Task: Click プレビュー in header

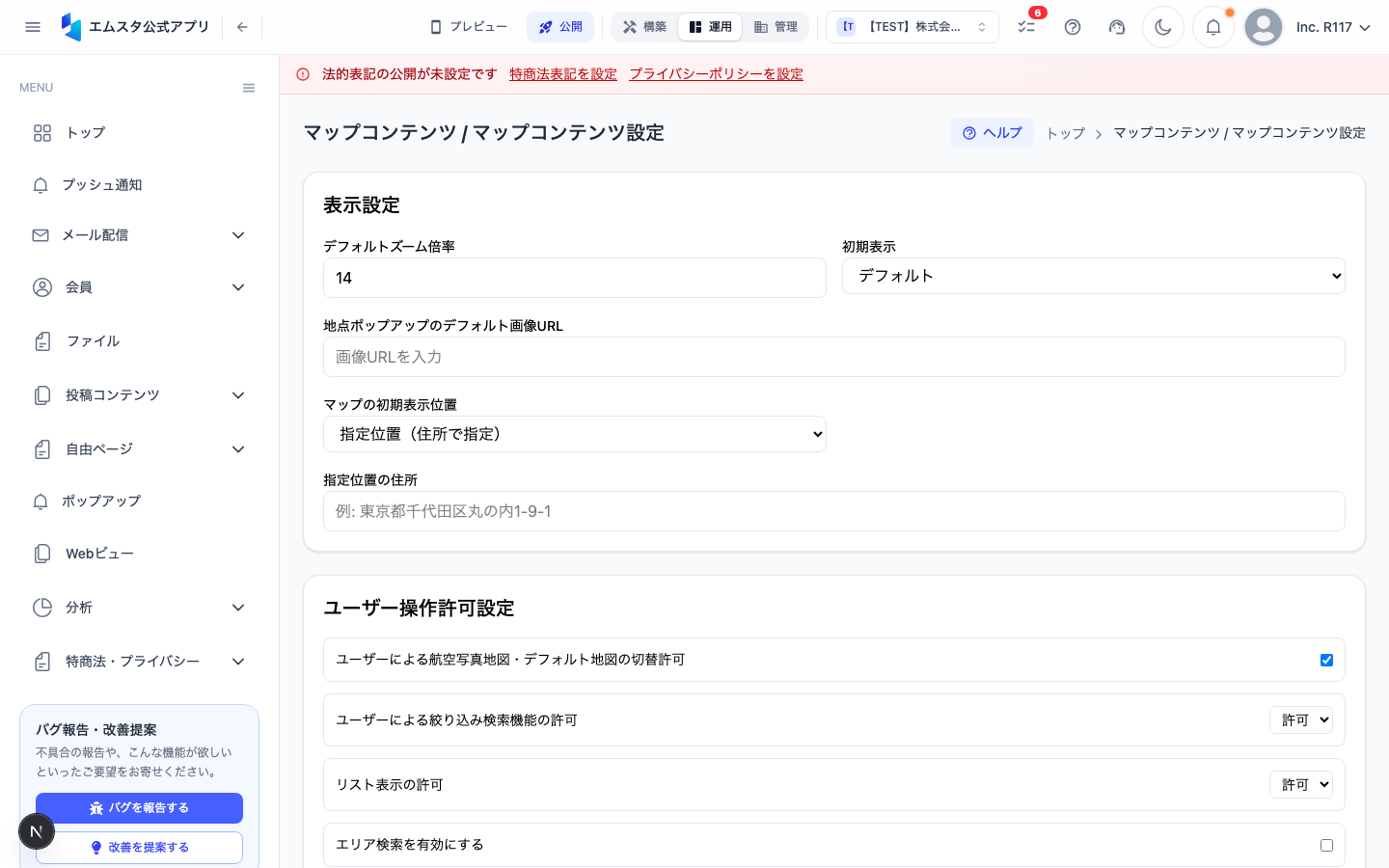Action: coord(469,27)
